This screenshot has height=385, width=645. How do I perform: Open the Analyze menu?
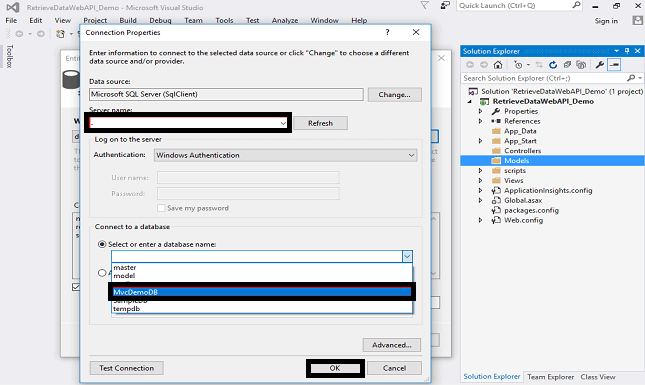pos(285,21)
